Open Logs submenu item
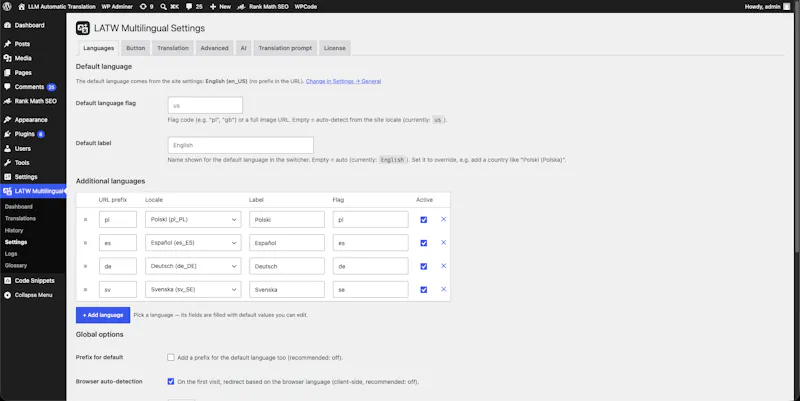This screenshot has height=401, width=800. tap(11, 254)
